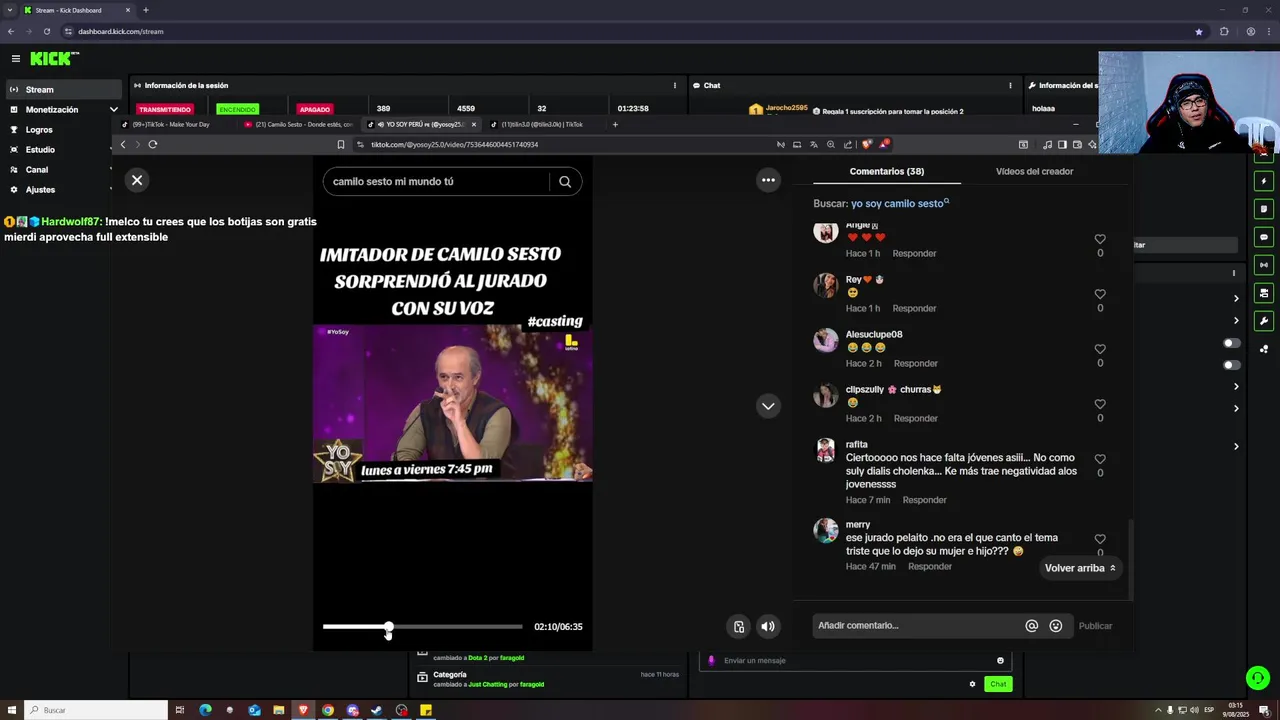Select the tilin3.0 TikTok tab
The image size is (1280, 720).
coord(545,124)
